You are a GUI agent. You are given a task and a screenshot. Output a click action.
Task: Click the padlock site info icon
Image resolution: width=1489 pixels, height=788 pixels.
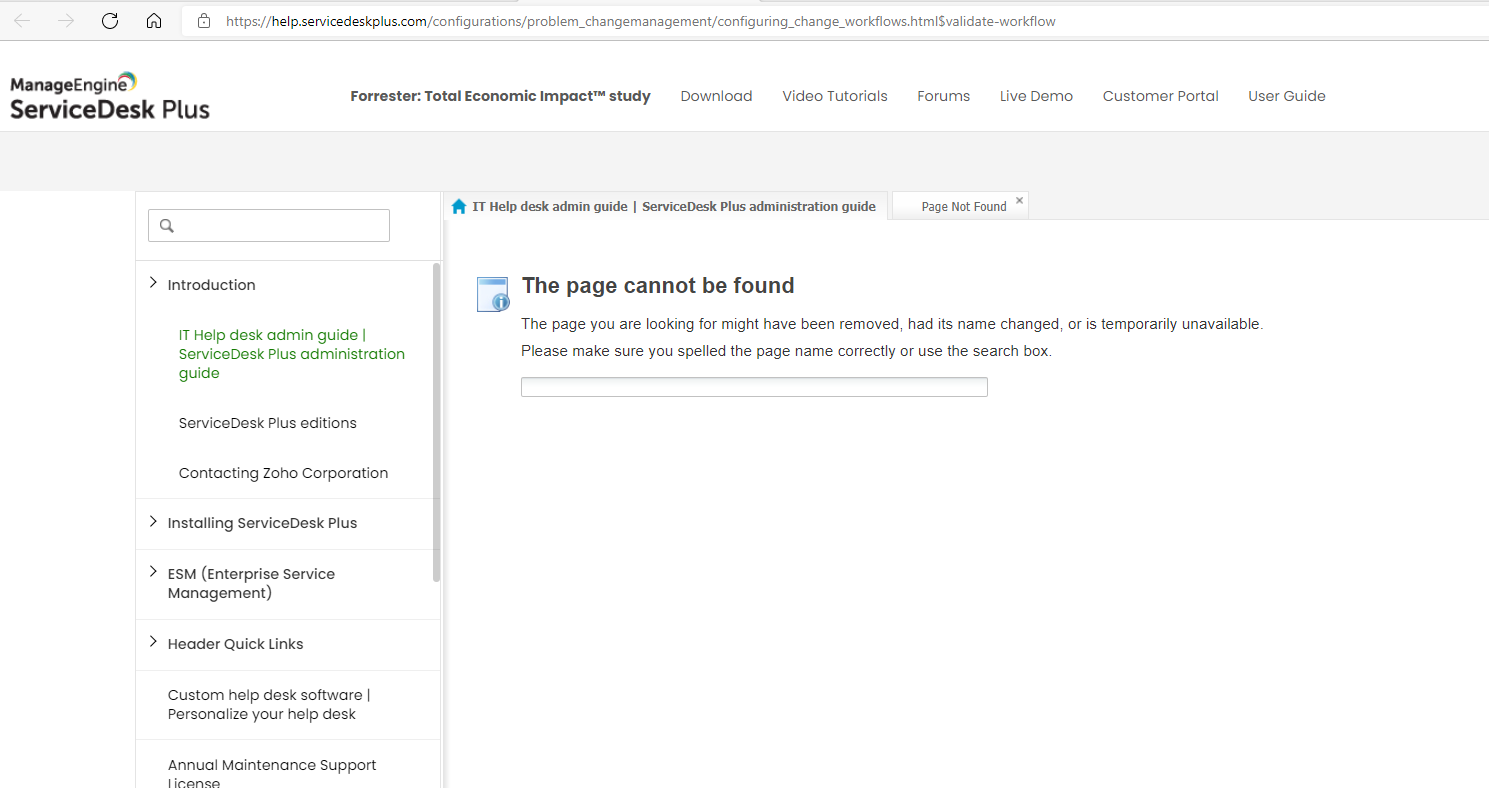pos(204,21)
